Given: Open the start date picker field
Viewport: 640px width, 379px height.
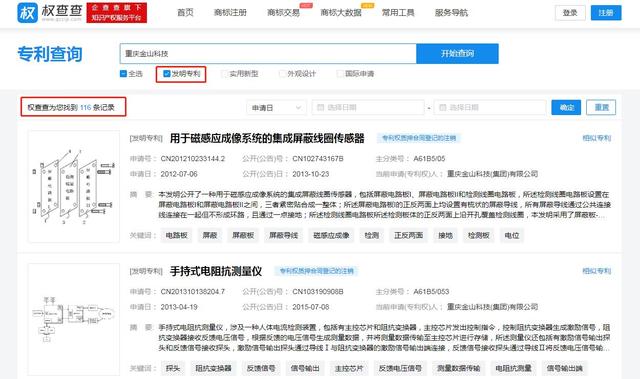Looking at the screenshot, I should pos(368,108).
